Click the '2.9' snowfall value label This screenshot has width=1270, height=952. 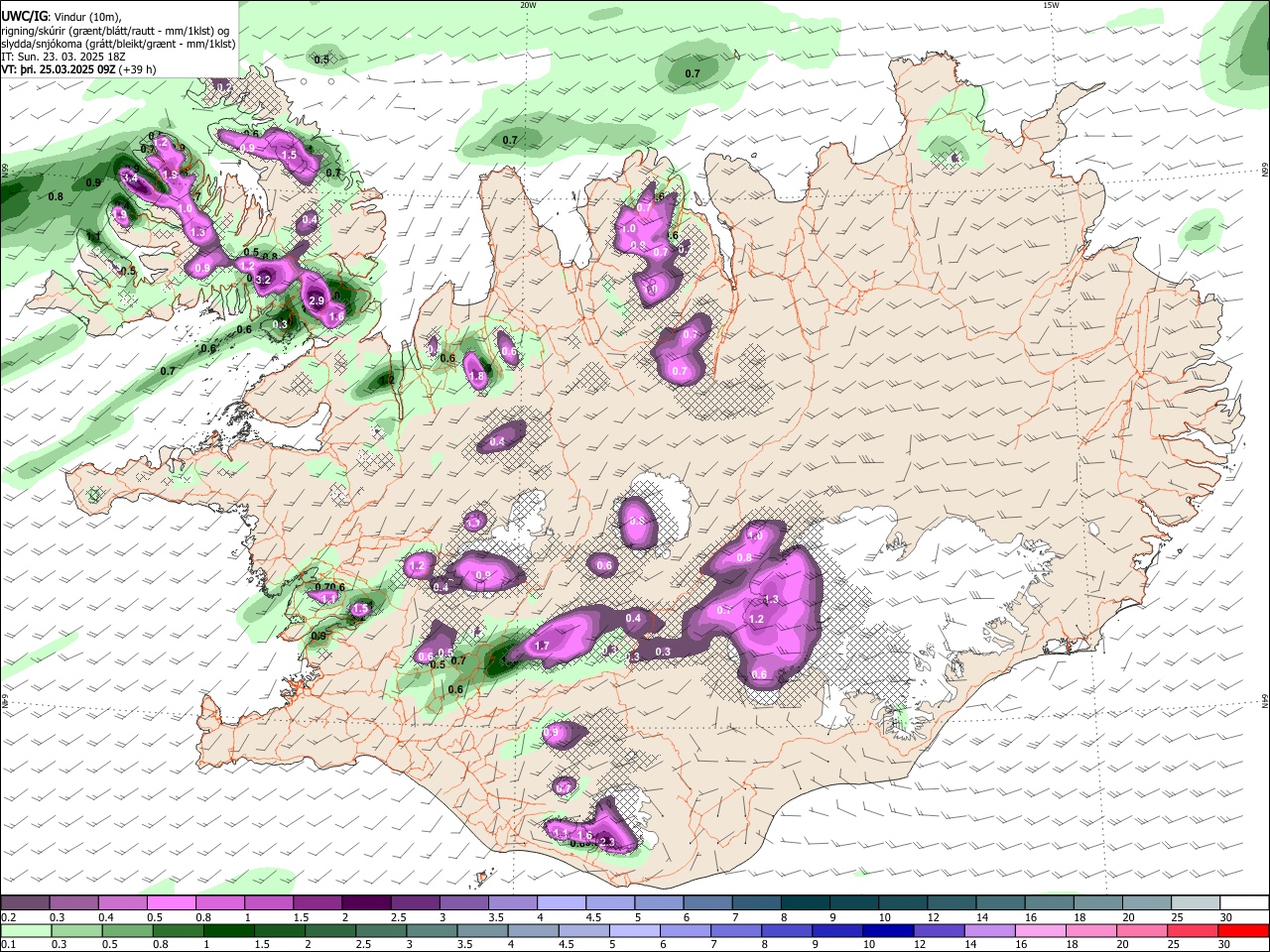(317, 300)
